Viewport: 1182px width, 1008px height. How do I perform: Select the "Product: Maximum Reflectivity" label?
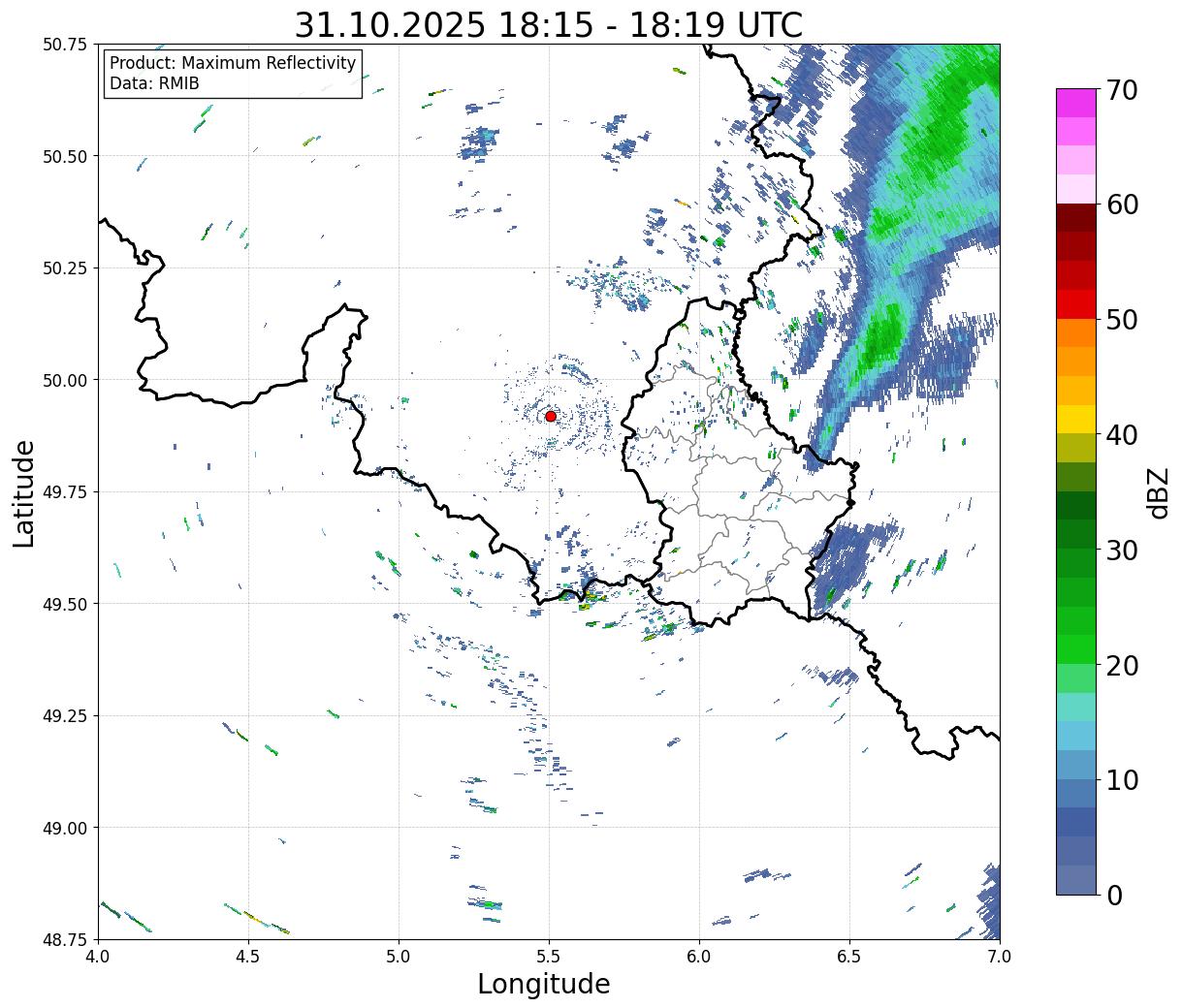coord(233,64)
